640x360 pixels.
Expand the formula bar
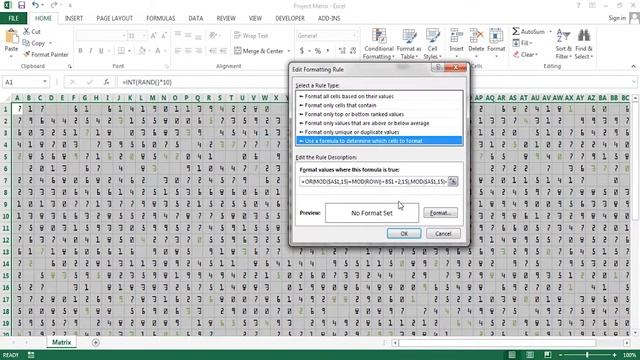[x=633, y=82]
